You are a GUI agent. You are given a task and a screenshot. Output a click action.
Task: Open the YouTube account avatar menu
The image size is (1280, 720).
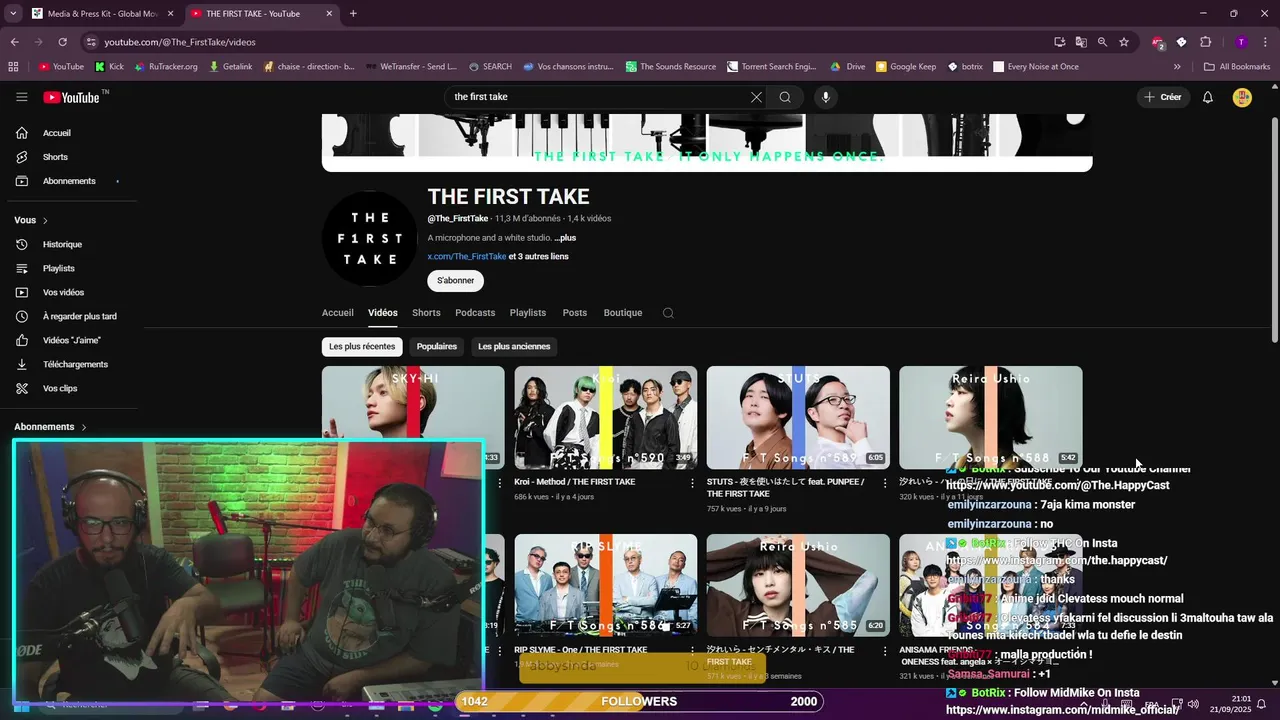(x=1242, y=97)
